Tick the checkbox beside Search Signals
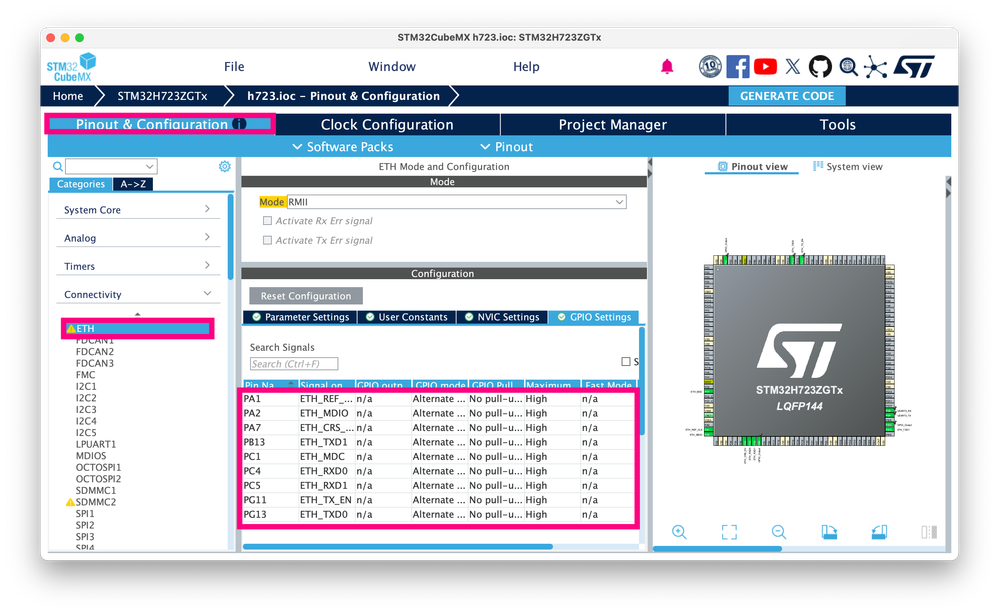The height and width of the screenshot is (614, 999). pos(626,362)
